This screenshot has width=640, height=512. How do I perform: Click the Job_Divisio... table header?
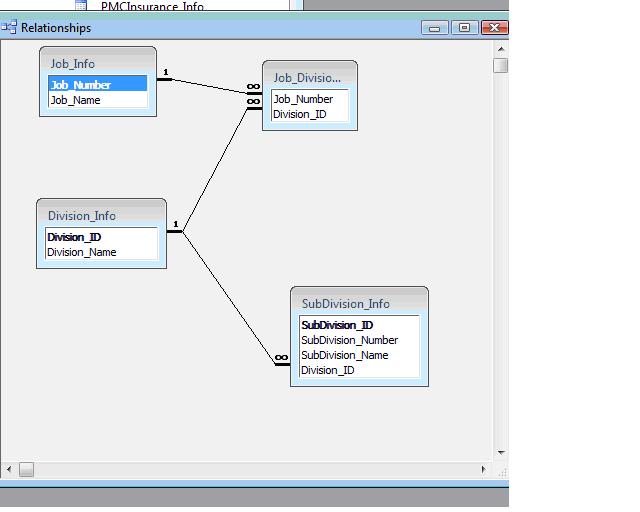[307, 78]
